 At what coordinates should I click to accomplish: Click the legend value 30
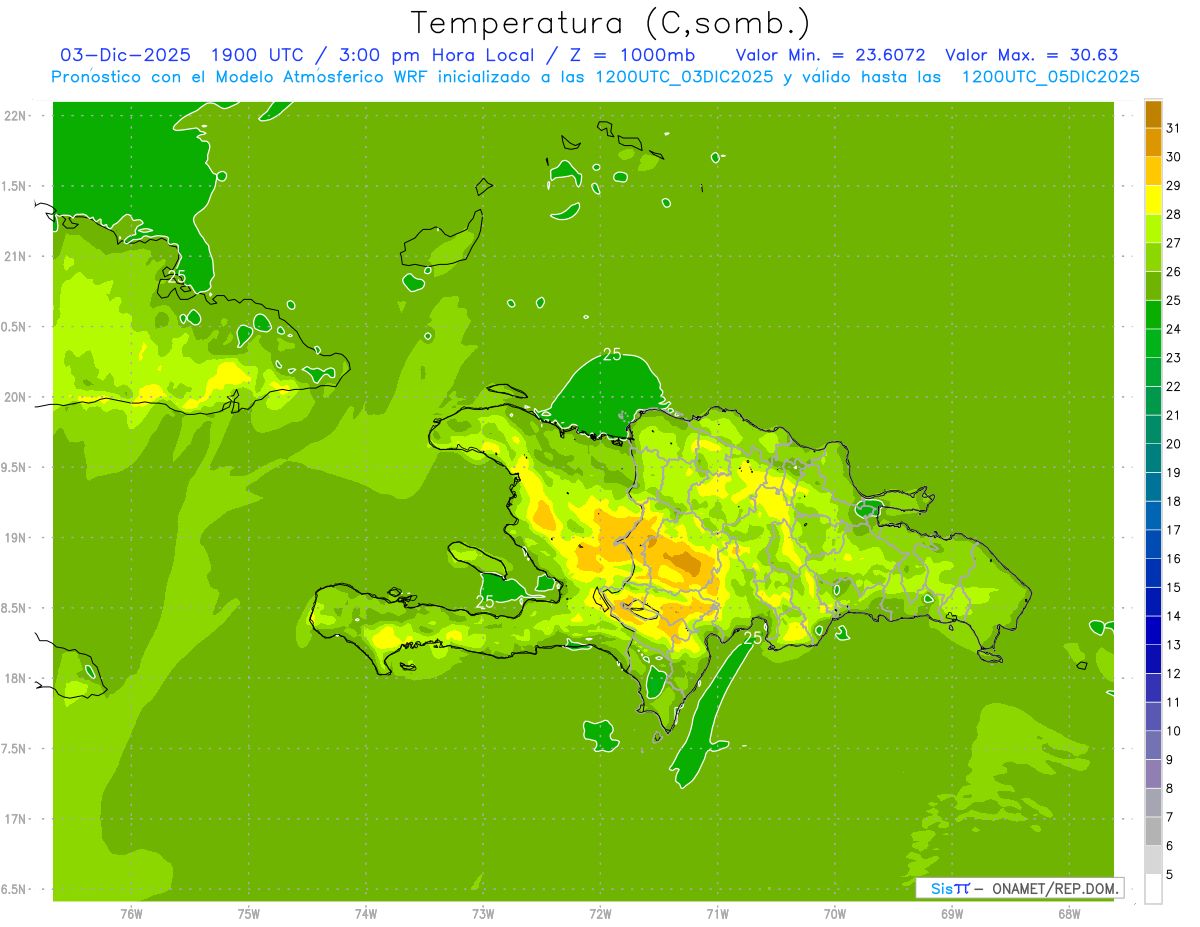[x=1174, y=157]
